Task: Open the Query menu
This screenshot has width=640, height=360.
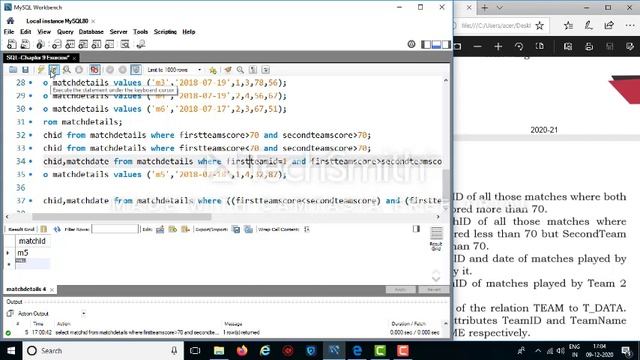Action: 65,32
